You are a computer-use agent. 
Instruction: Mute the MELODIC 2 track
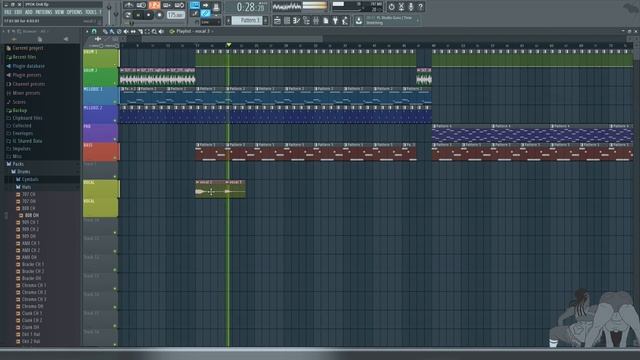(115, 121)
